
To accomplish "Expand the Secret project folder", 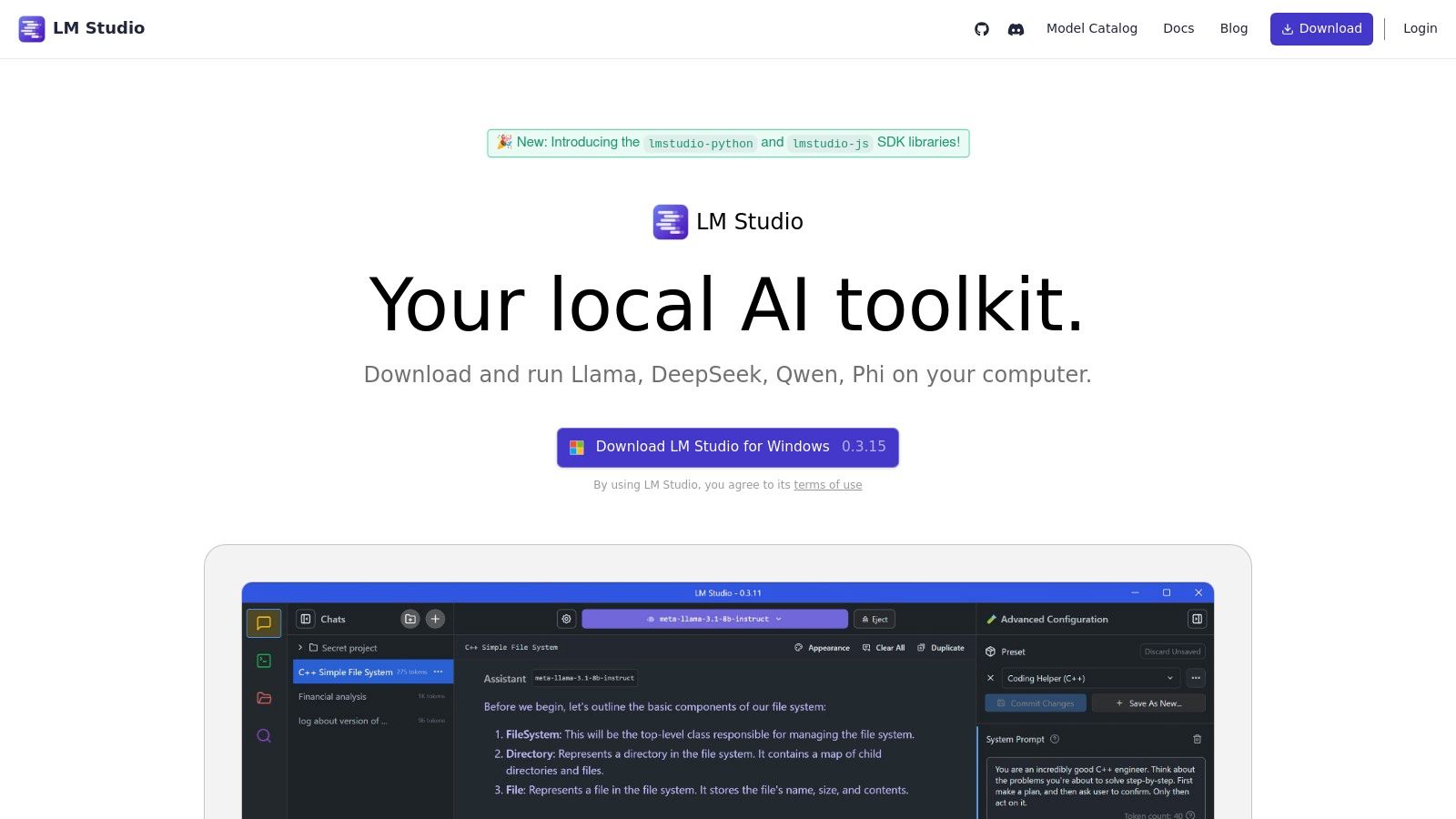I will pyautogui.click(x=300, y=648).
